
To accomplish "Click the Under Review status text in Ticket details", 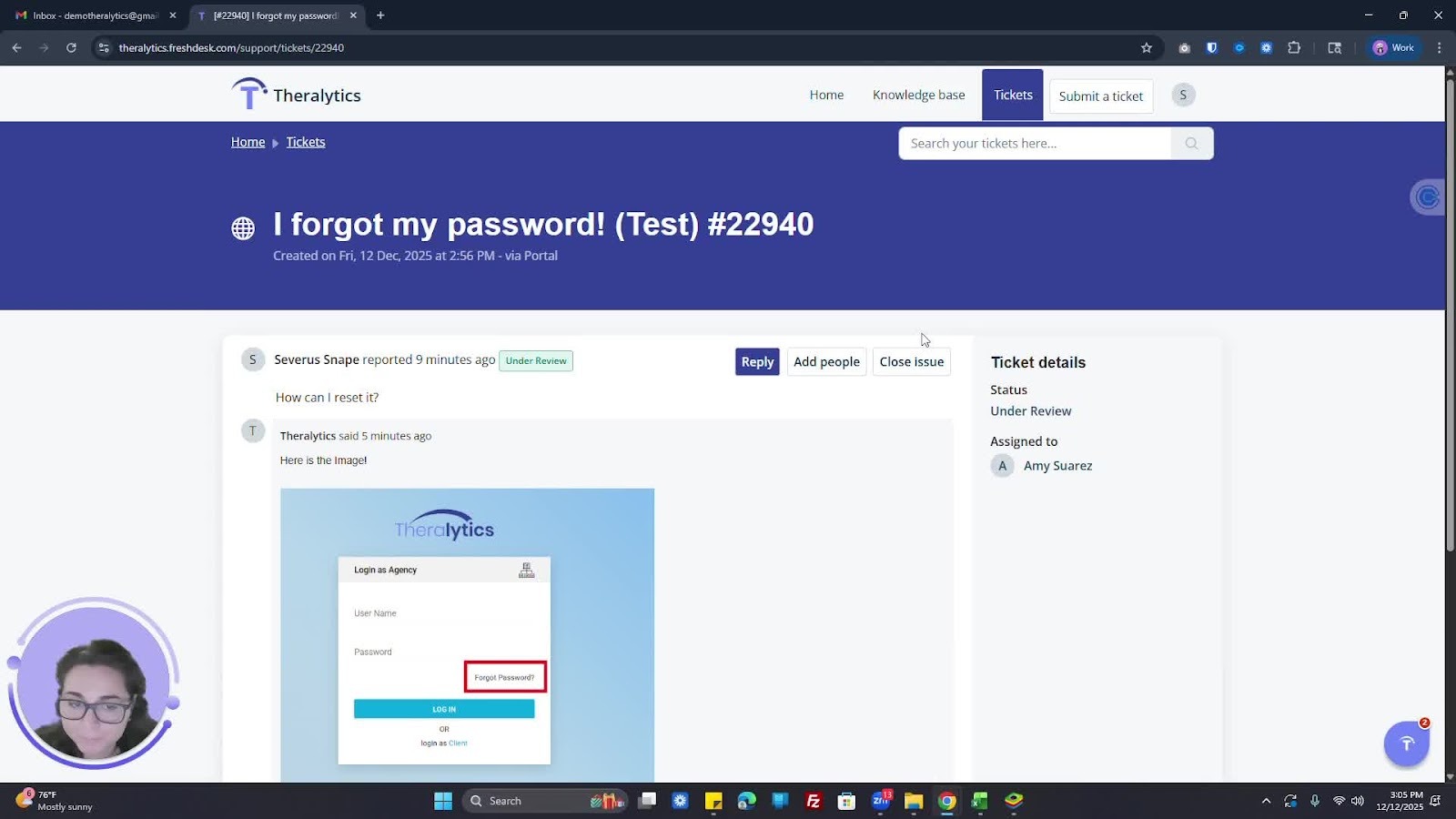I will 1031,411.
